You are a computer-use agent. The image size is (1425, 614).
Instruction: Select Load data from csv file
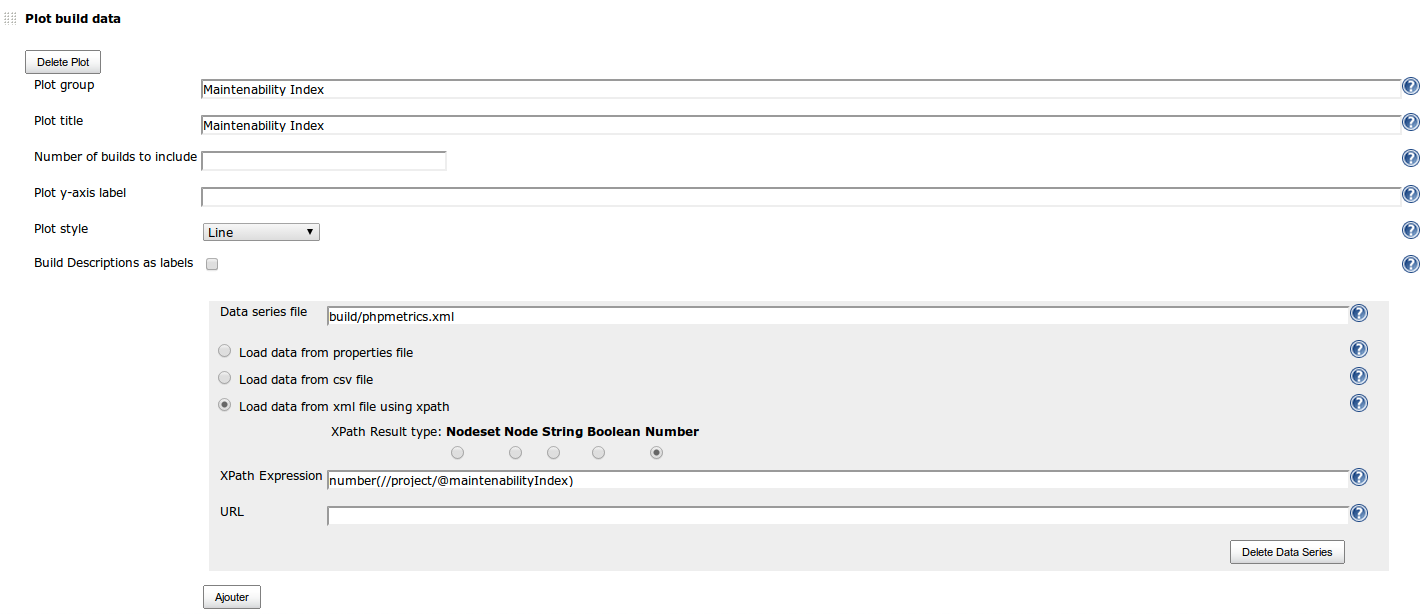225,379
